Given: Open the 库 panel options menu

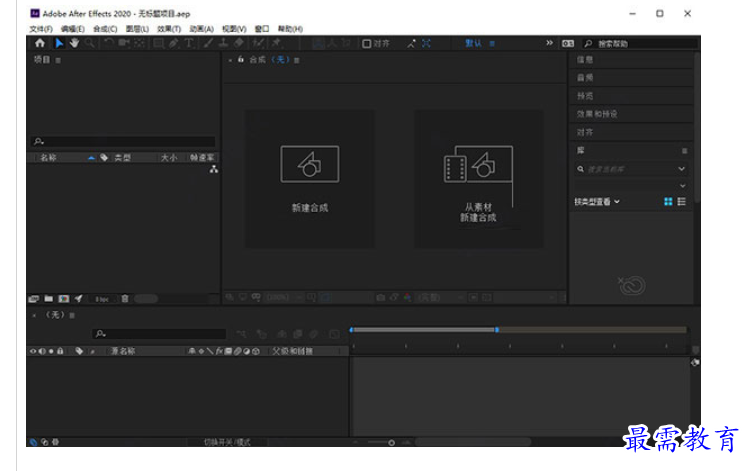Looking at the screenshot, I should click(x=685, y=151).
